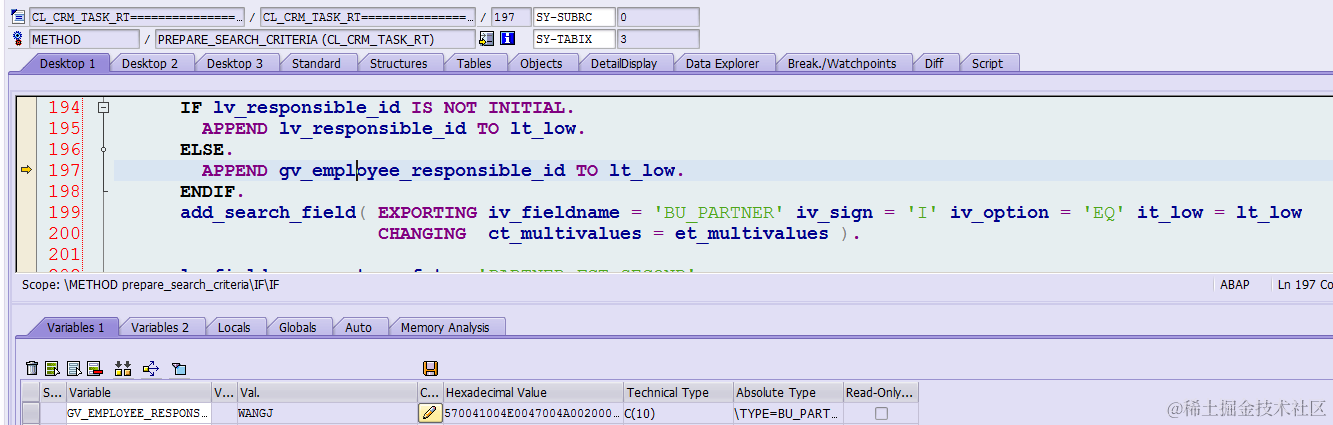Click the Technical Type column header

678,393
